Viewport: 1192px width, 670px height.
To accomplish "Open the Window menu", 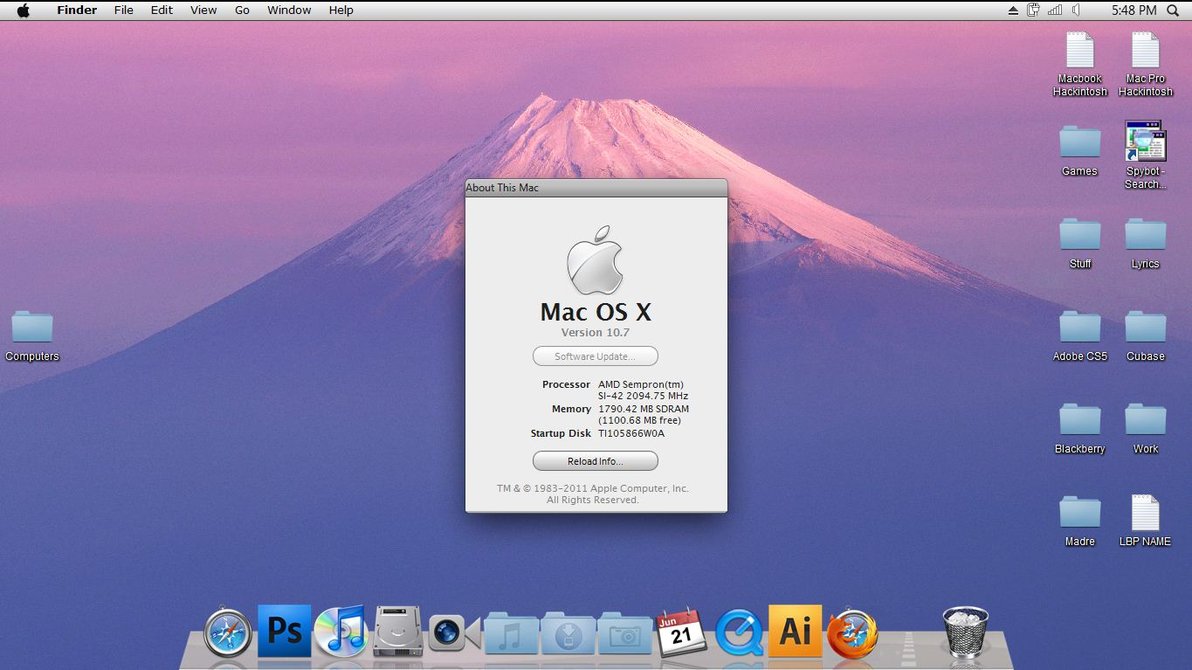I will (x=288, y=10).
